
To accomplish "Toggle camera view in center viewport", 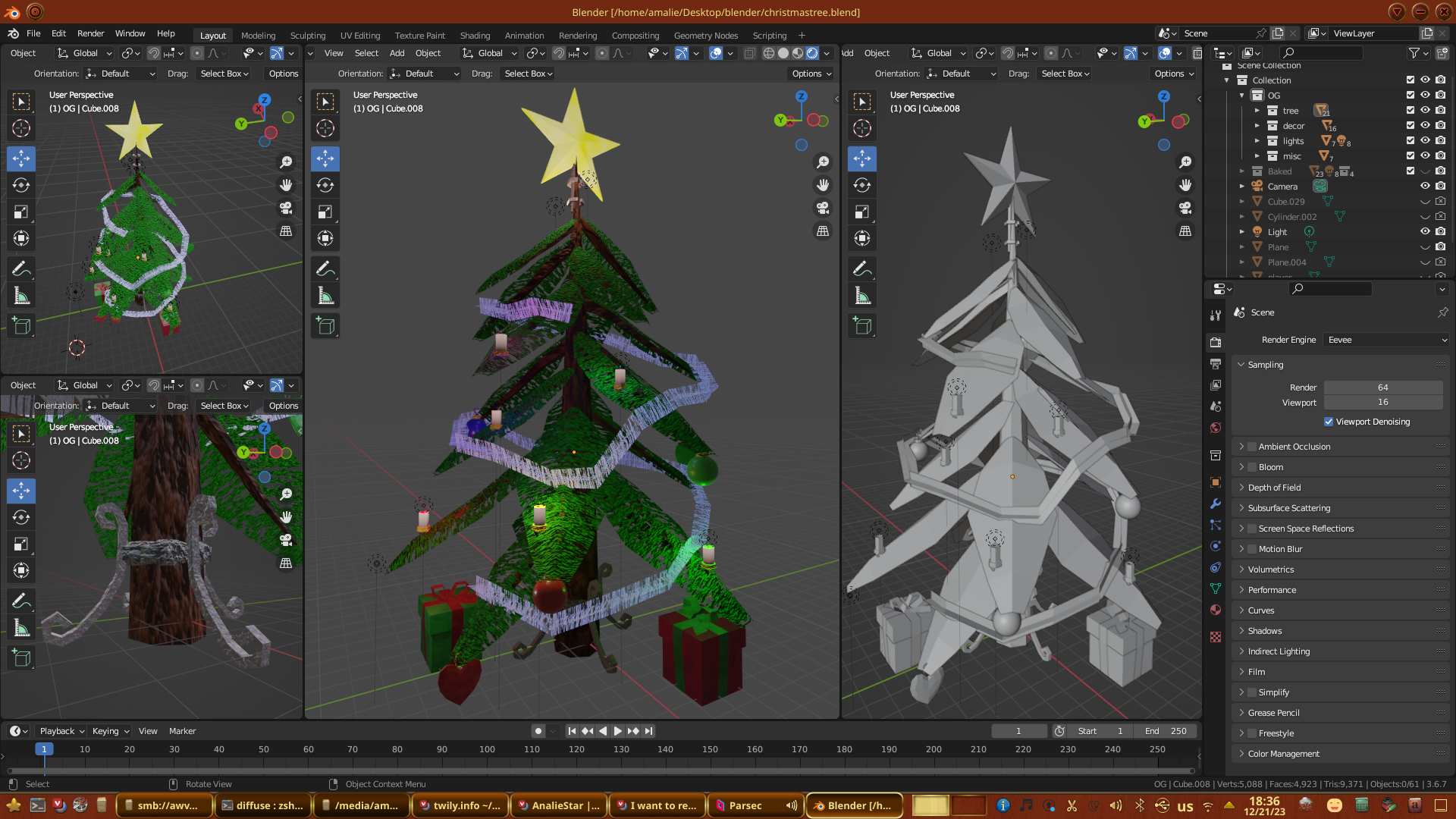I will 823,208.
